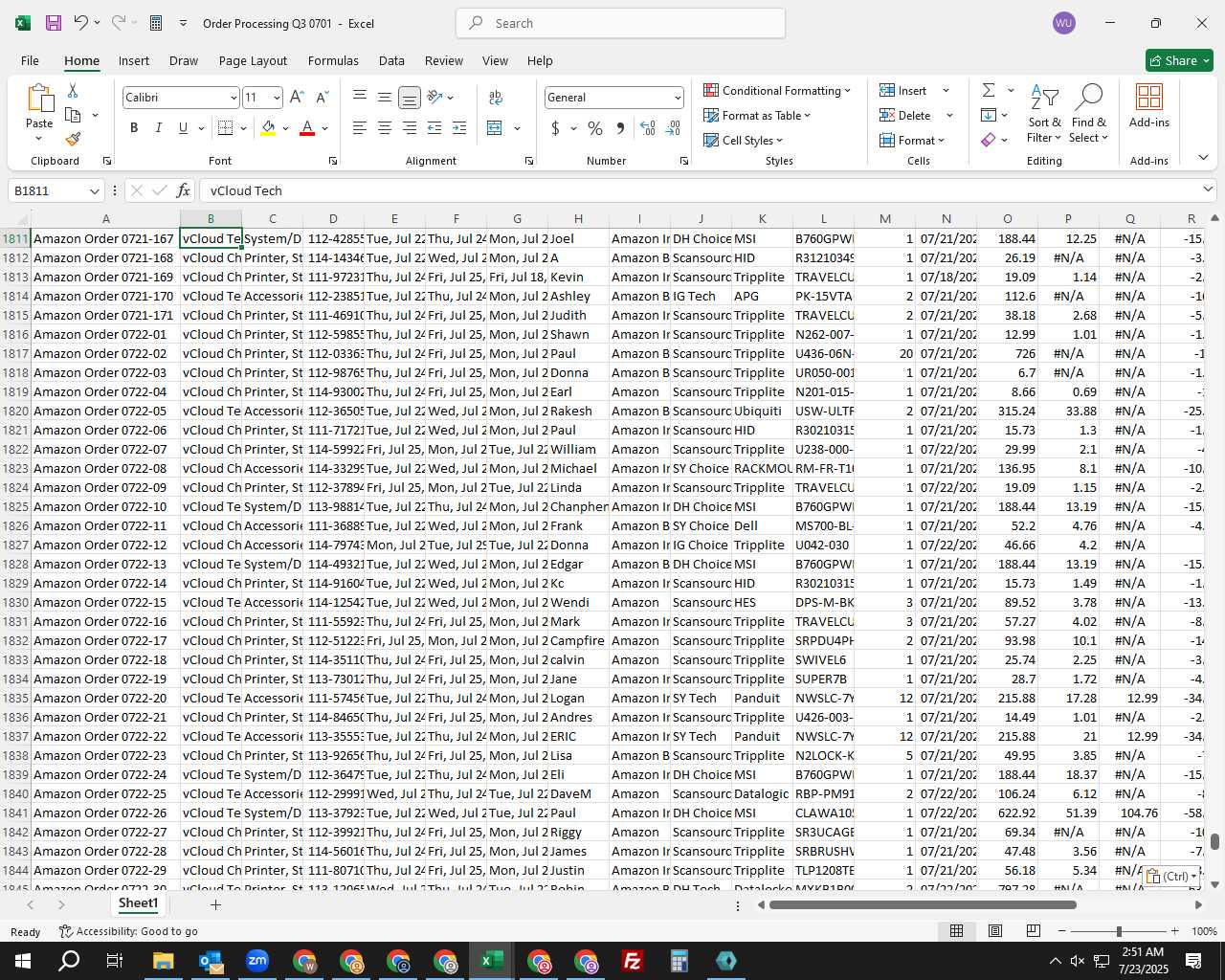
Task: Click the Increase Indent icon
Action: pos(459,128)
